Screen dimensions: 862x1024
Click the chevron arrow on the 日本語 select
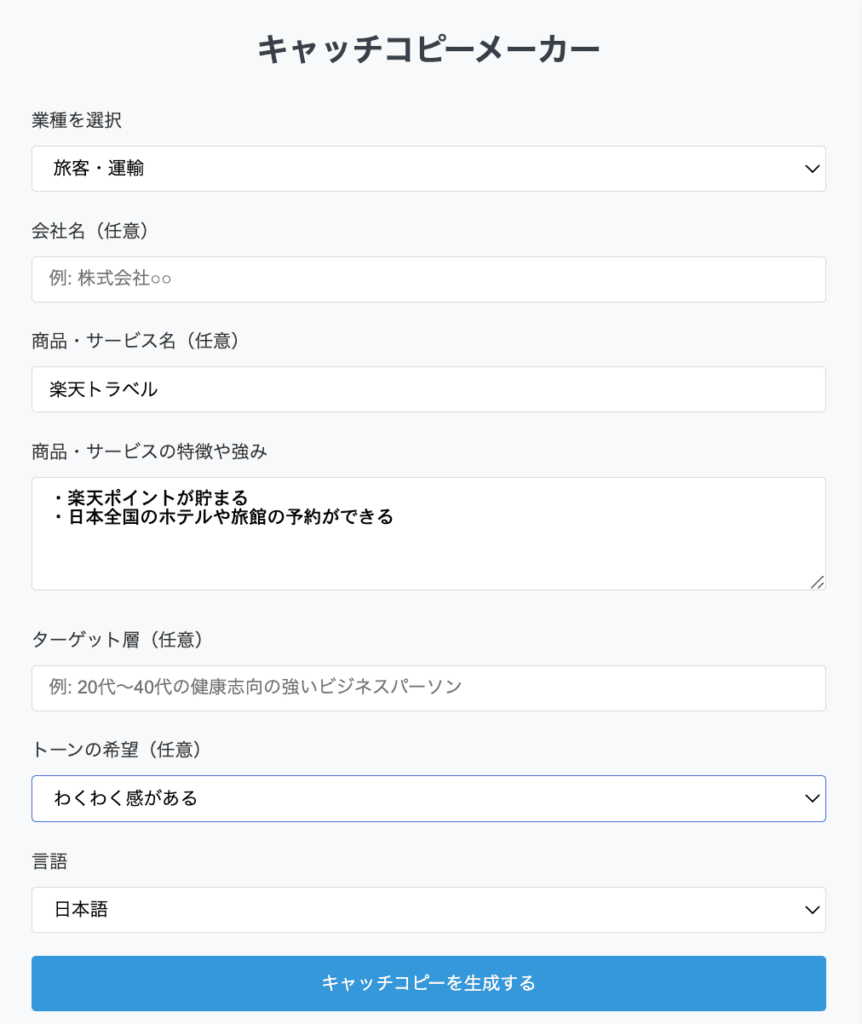tap(812, 910)
